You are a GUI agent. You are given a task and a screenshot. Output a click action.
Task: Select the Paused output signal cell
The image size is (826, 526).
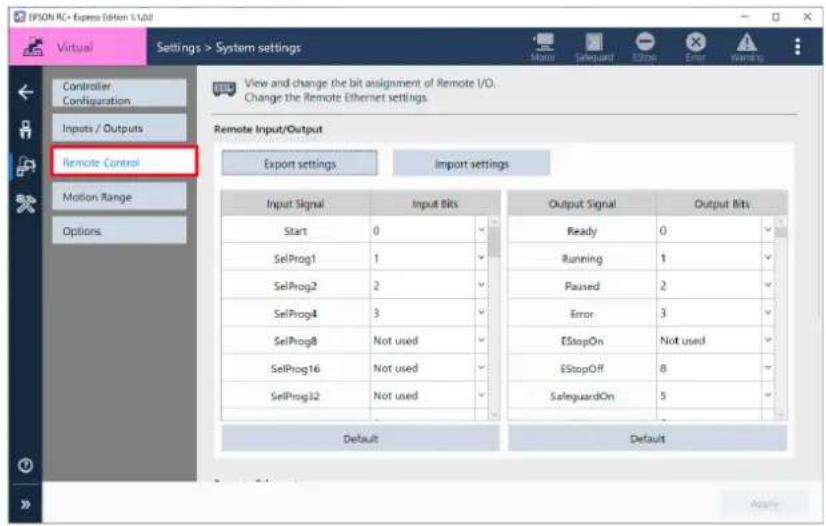tap(582, 285)
